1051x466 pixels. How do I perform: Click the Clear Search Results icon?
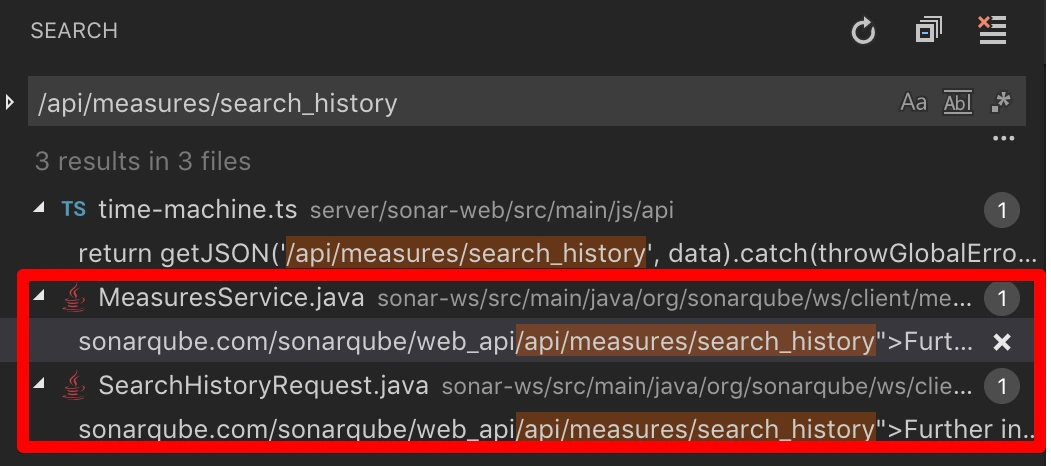pyautogui.click(x=992, y=31)
